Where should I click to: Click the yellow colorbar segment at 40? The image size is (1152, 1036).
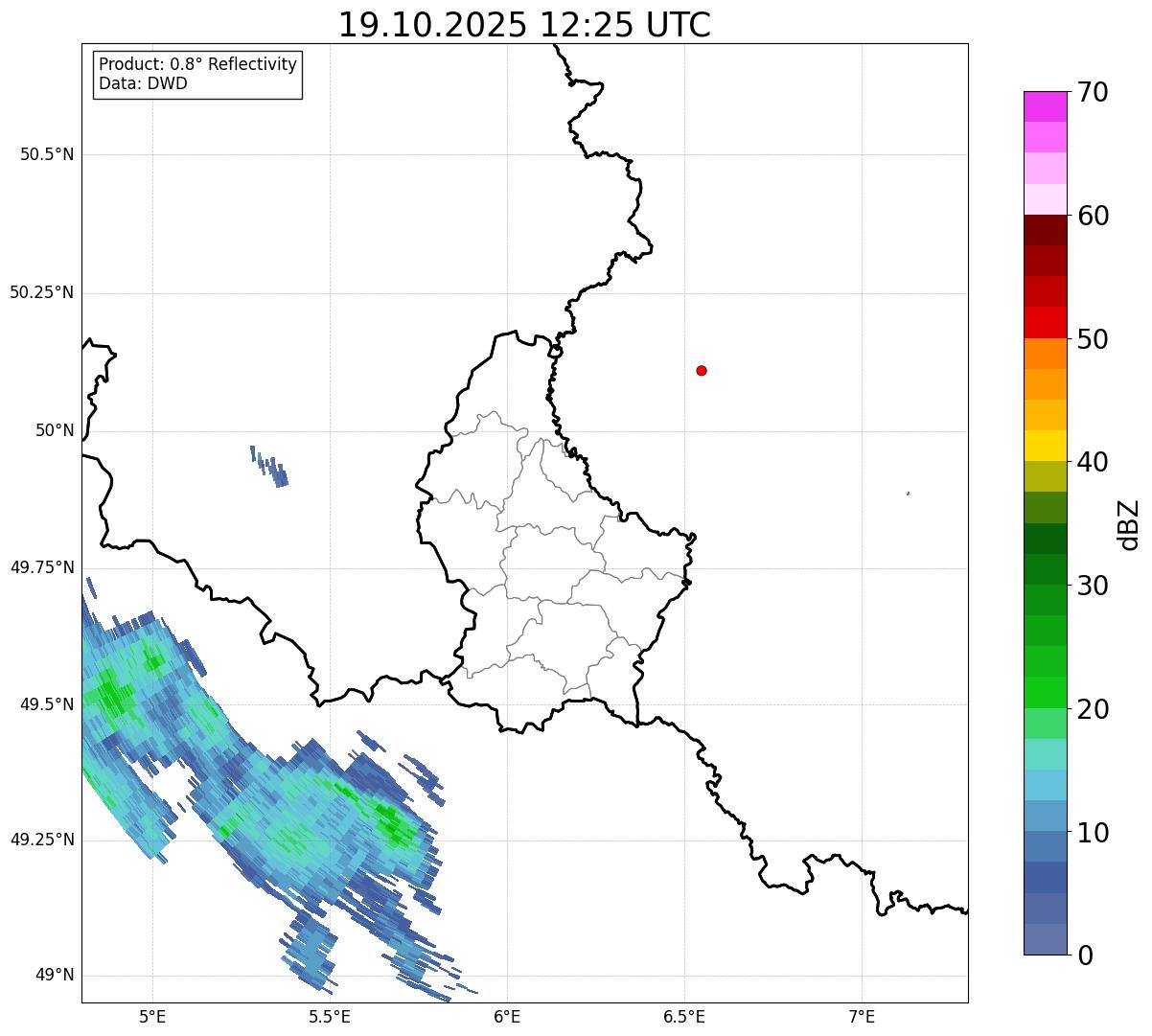point(1045,446)
